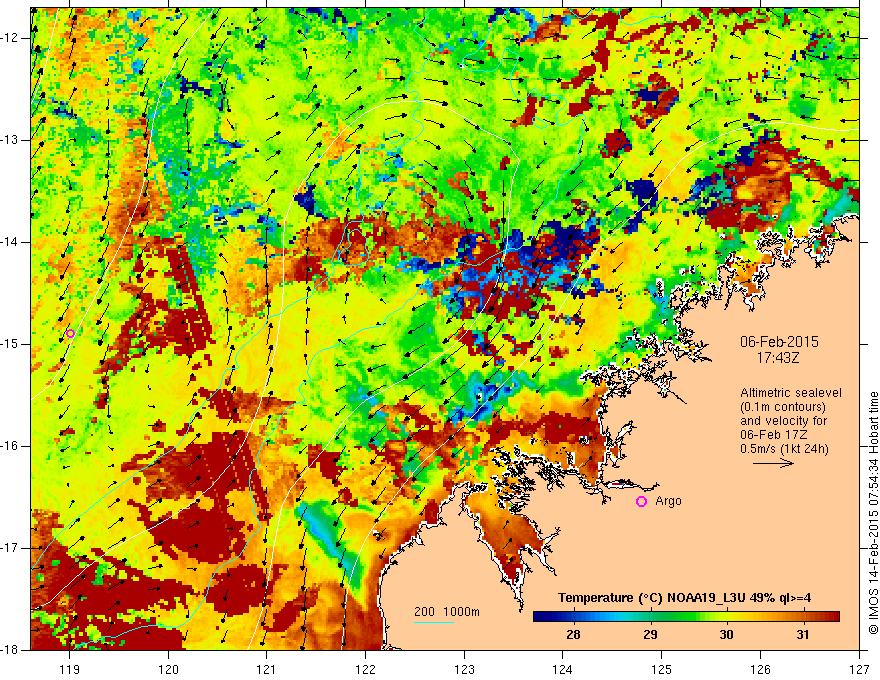Click latitude axis label -14
The height and width of the screenshot is (680, 880).
click(x=11, y=242)
